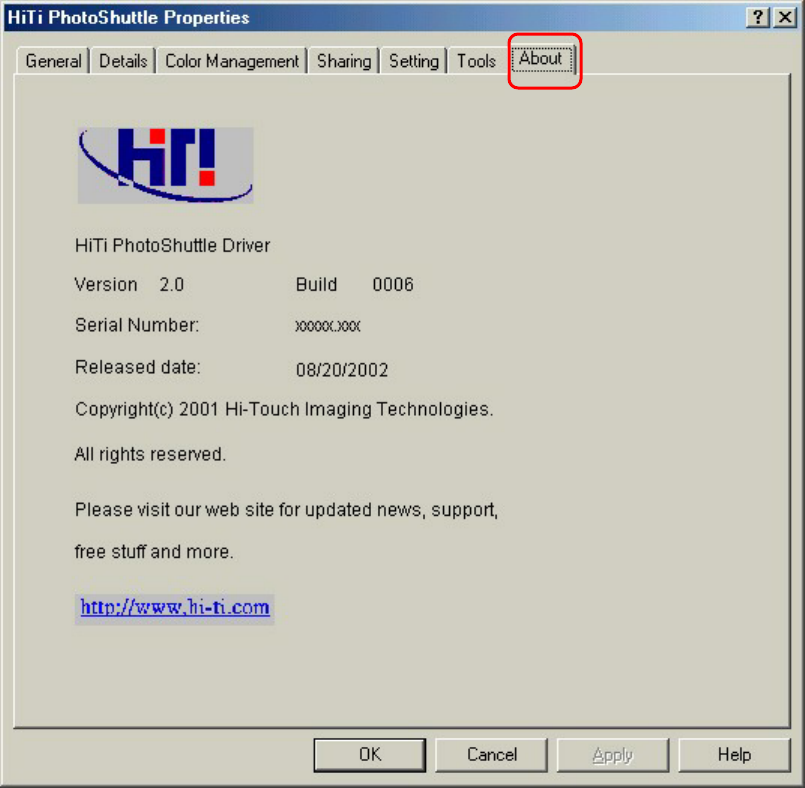Click the 'HiTi PhotoShuttle Driver' text
805x788 pixels.
[172, 245]
